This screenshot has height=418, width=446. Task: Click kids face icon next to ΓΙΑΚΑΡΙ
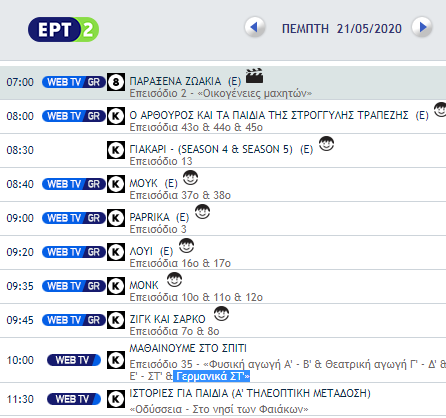[326, 144]
